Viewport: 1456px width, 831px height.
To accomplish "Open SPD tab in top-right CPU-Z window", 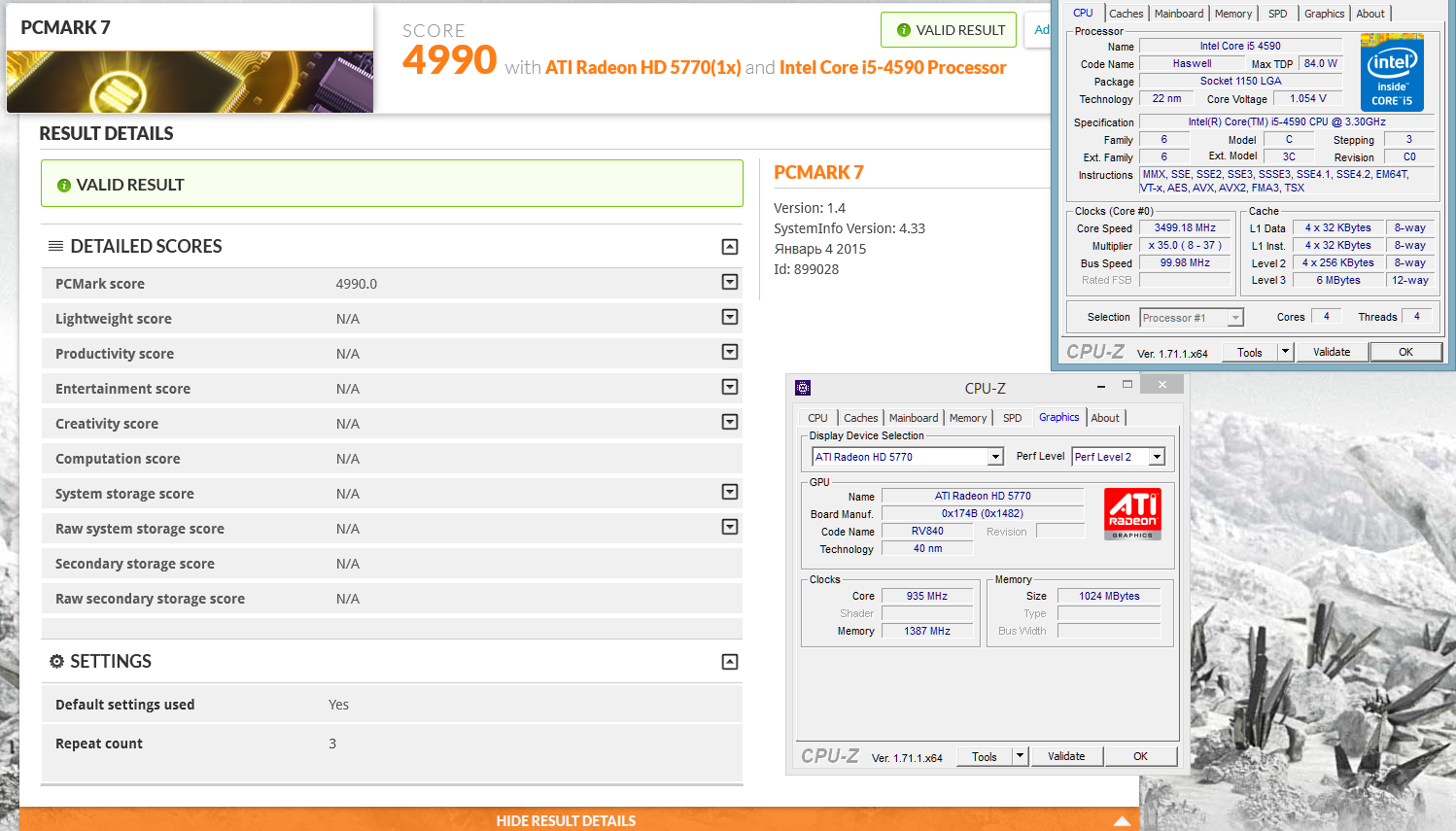I will click(1278, 14).
